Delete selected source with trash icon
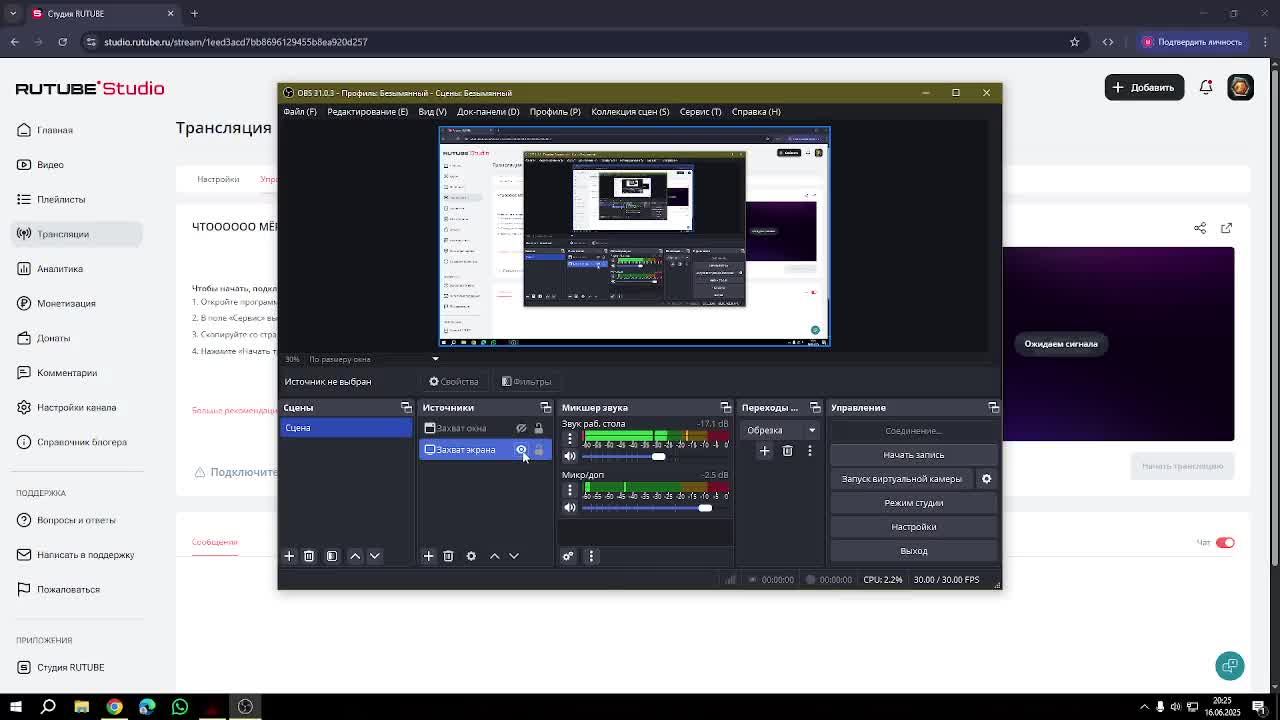 448,556
